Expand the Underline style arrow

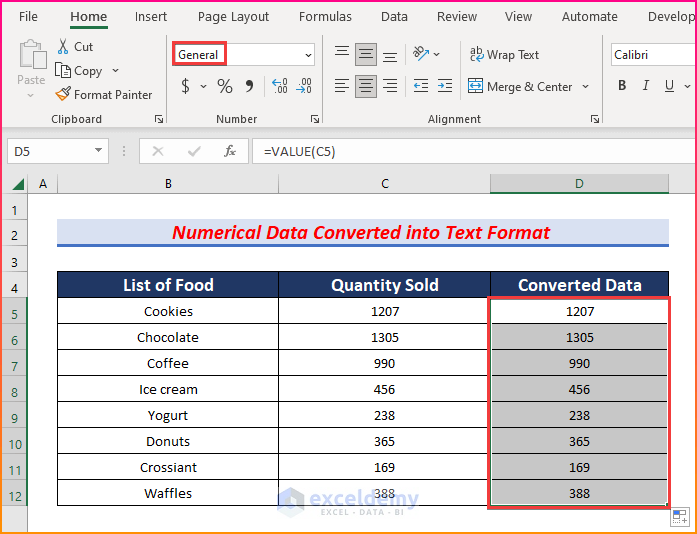coord(687,86)
